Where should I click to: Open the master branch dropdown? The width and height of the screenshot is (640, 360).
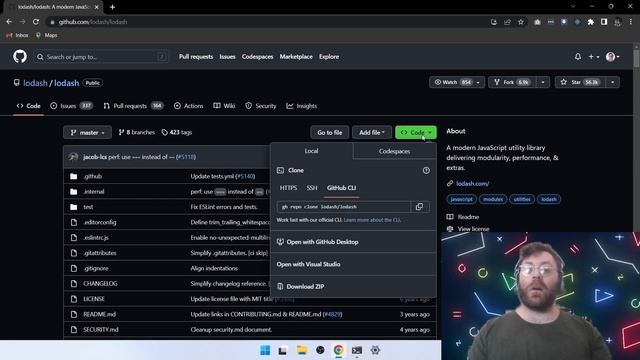87,132
